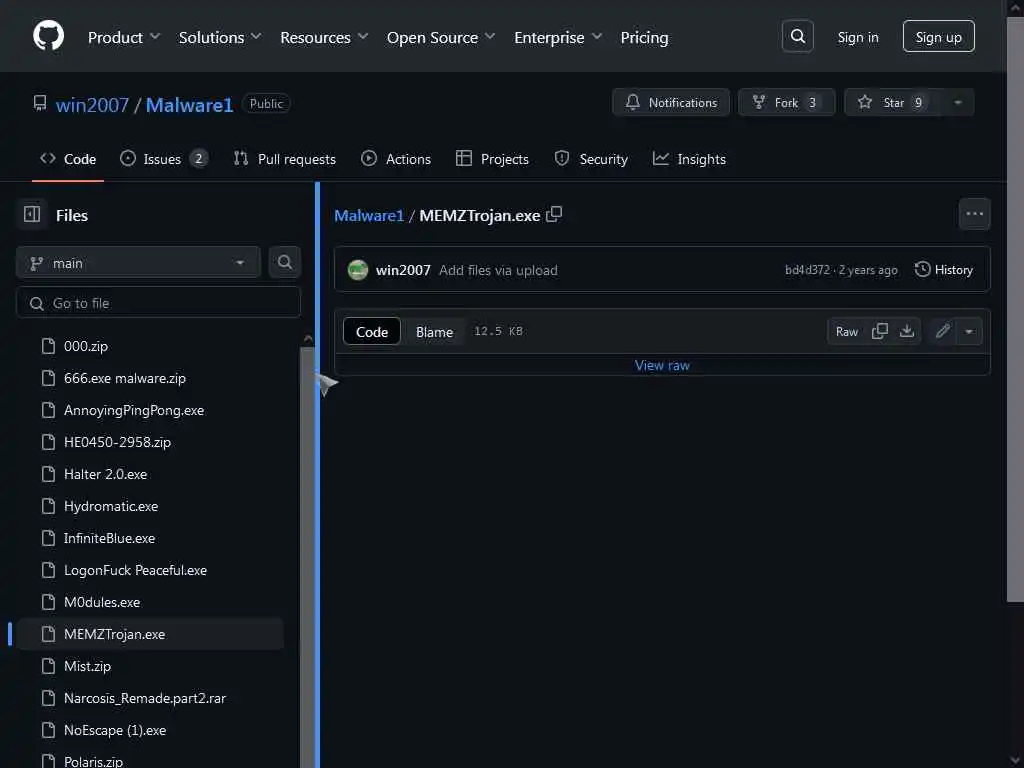Open the main branch selector dropdown

(x=138, y=263)
